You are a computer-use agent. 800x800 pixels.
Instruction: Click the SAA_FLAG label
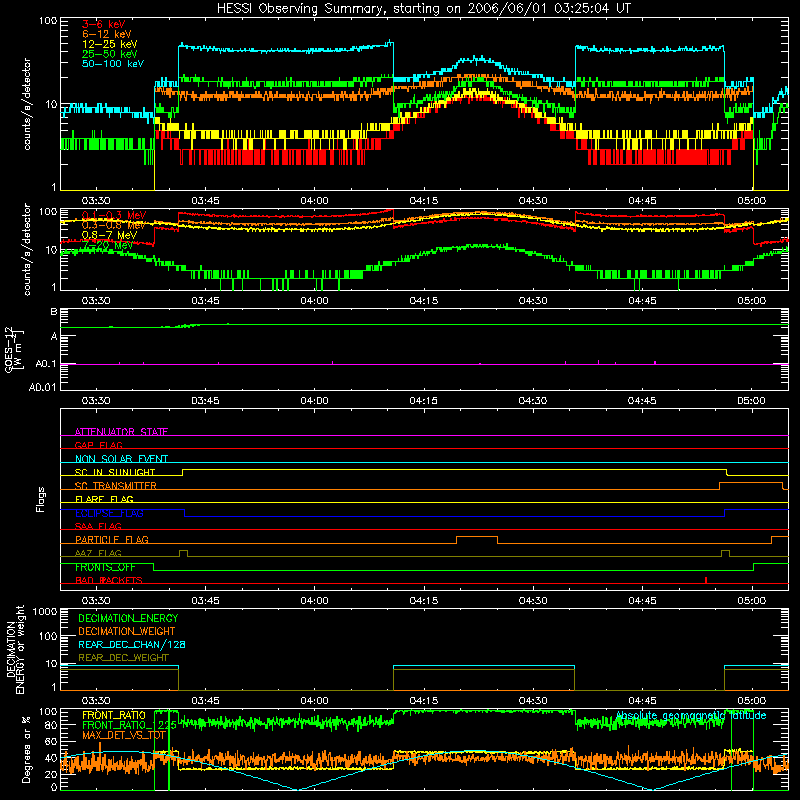(x=98, y=526)
